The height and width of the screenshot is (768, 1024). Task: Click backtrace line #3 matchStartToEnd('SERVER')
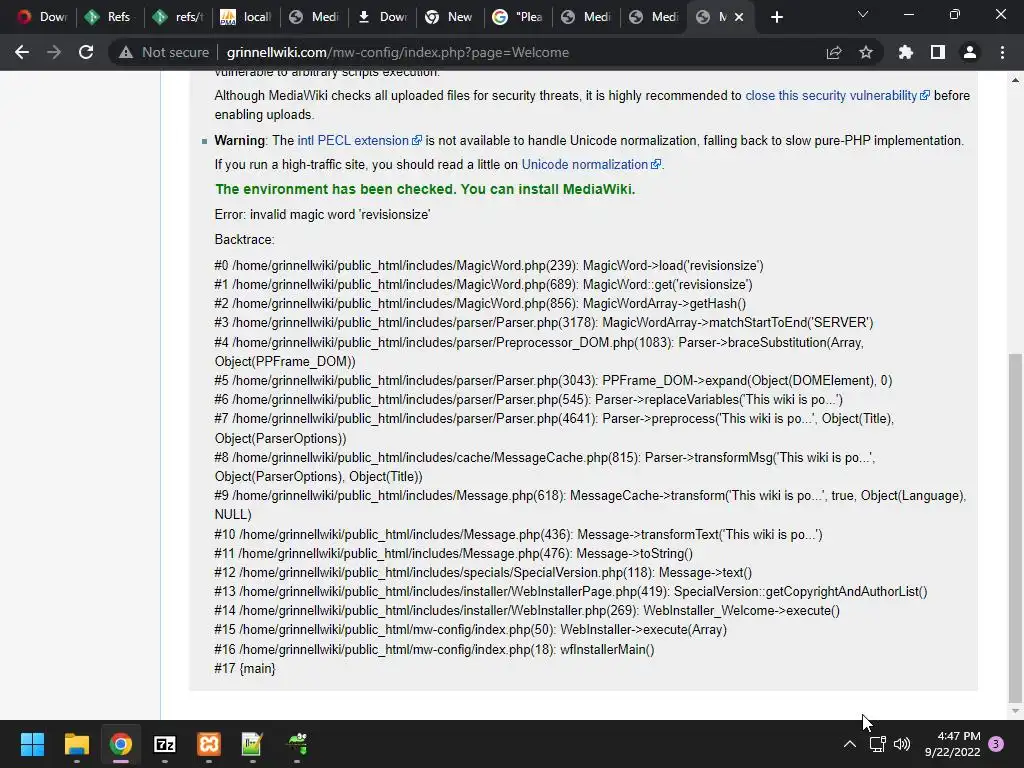click(543, 323)
